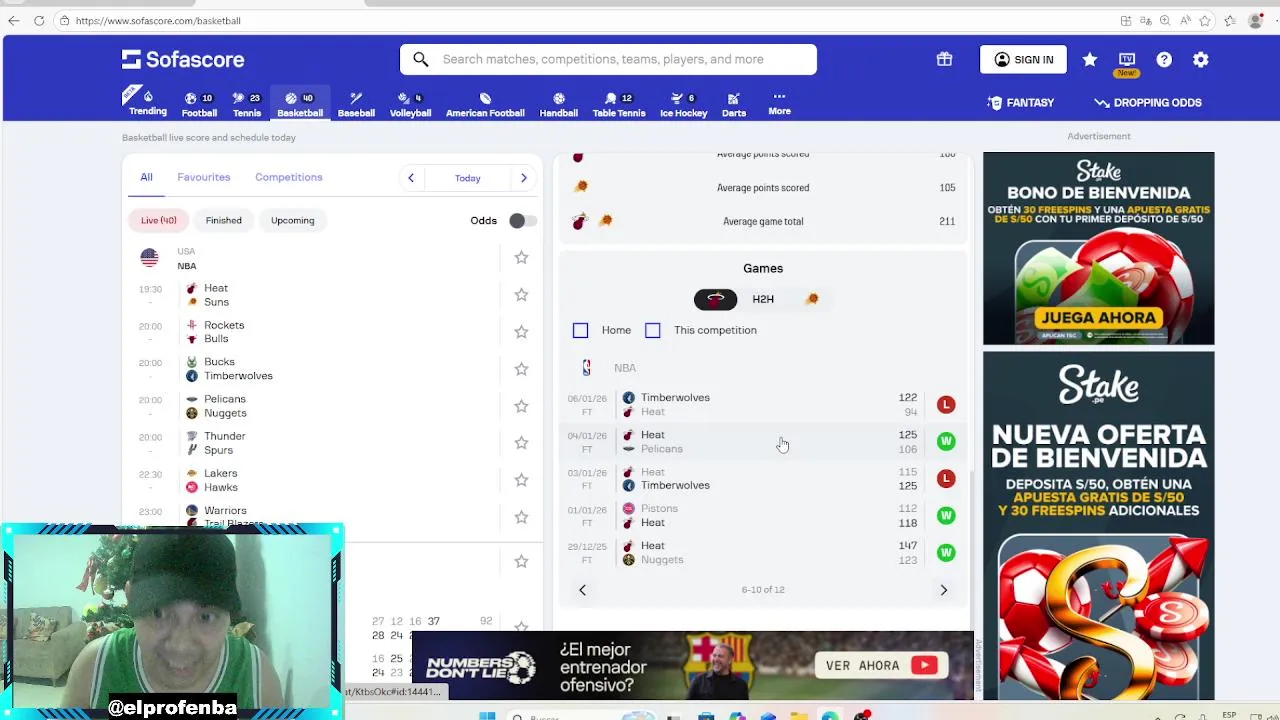Open the American Football tab
Image resolution: width=1280 pixels, height=720 pixels.
(485, 105)
